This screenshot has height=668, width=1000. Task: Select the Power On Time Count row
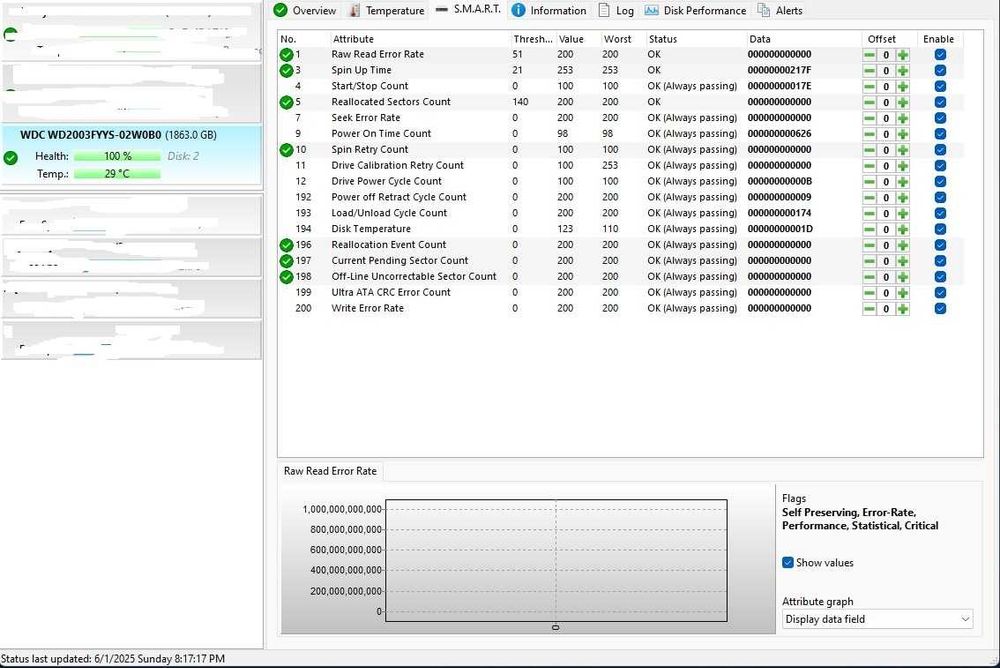(x=621, y=134)
